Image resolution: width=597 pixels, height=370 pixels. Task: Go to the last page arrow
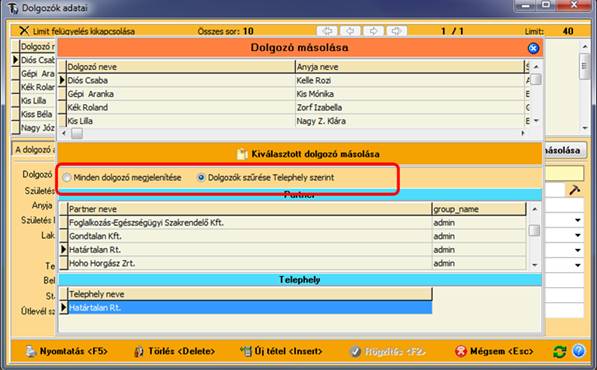(x=396, y=31)
